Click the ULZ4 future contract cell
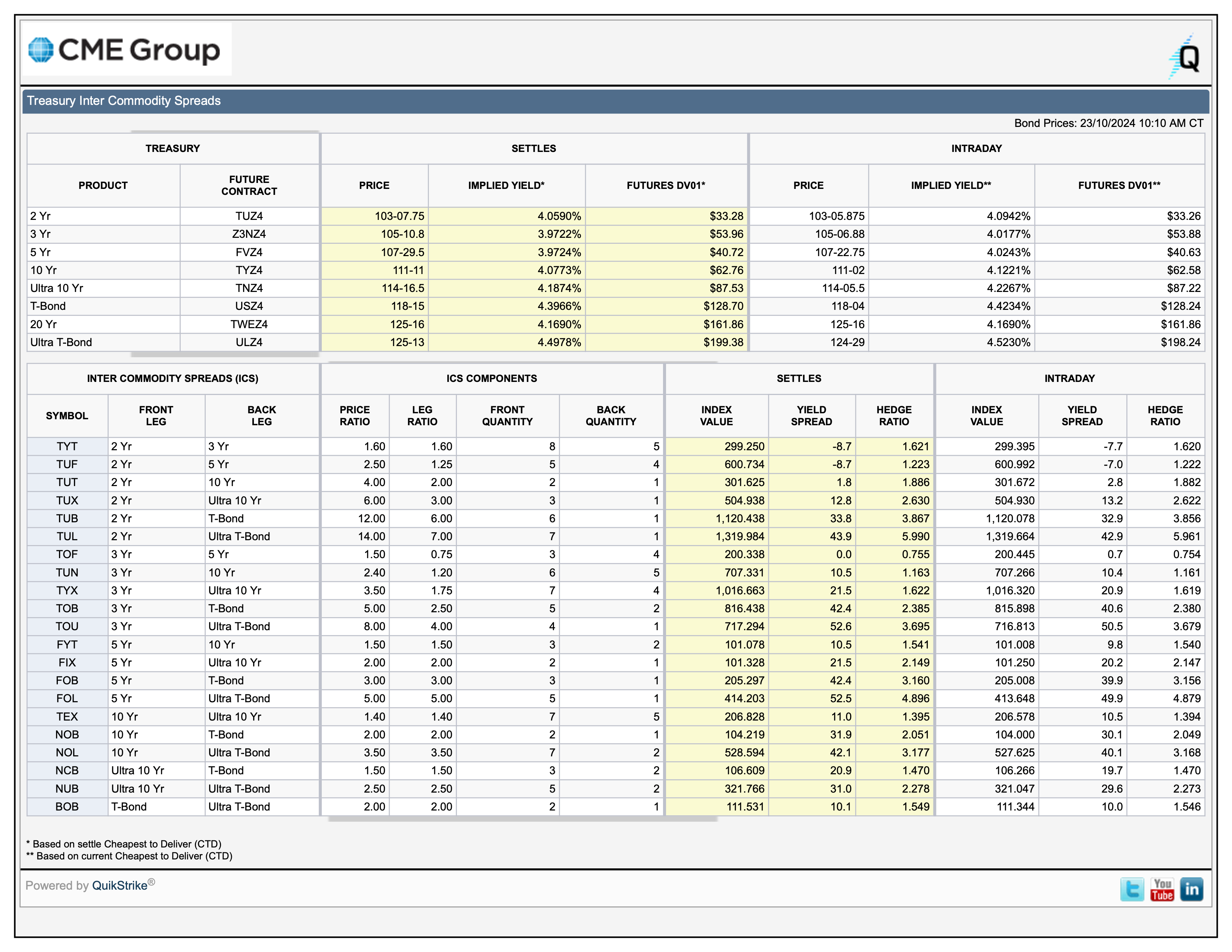This screenshot has width=1232, height=952. coord(249,342)
